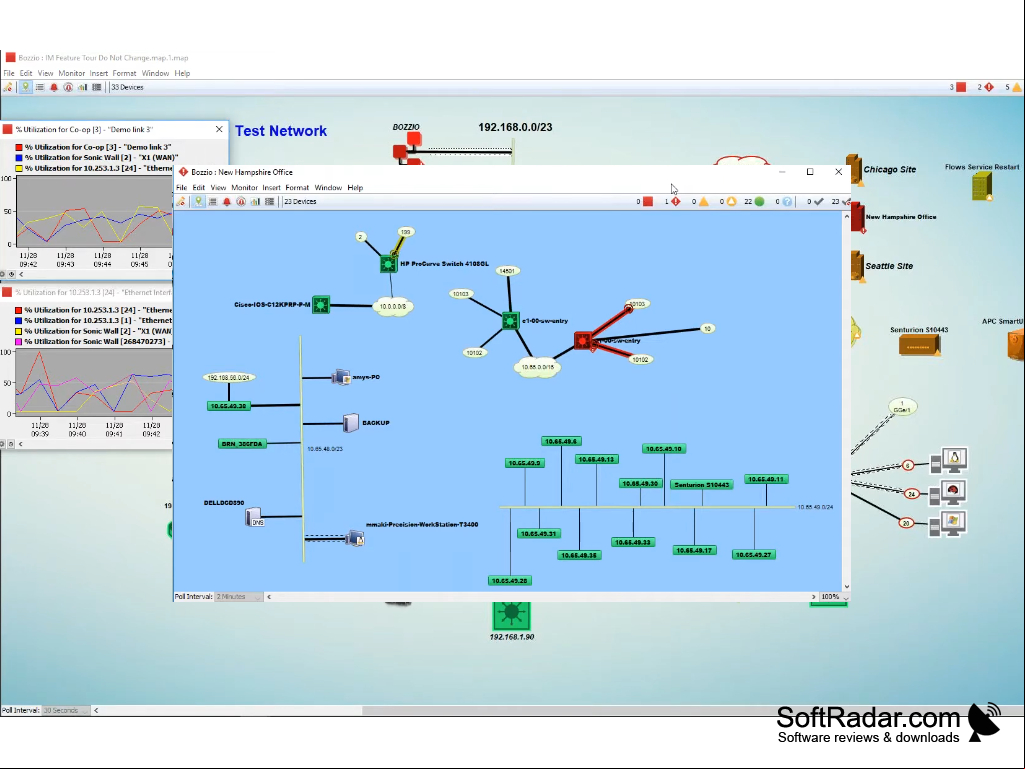Click the 192.168.1.90 switch icon

tap(511, 615)
